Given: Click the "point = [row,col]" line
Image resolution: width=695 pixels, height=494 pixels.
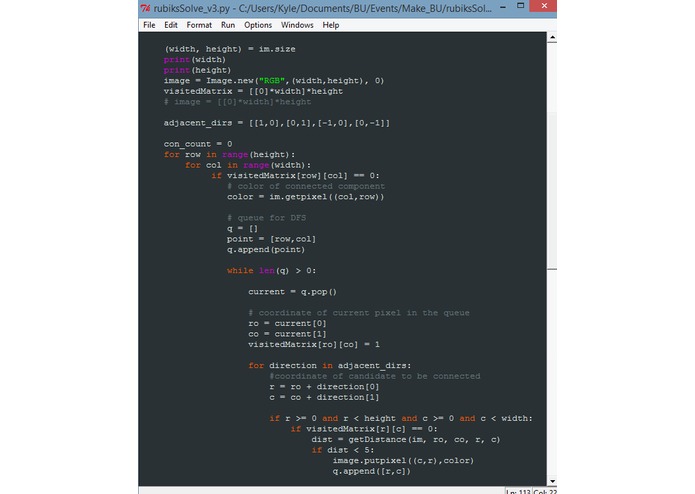Looking at the screenshot, I should click(x=271, y=240).
